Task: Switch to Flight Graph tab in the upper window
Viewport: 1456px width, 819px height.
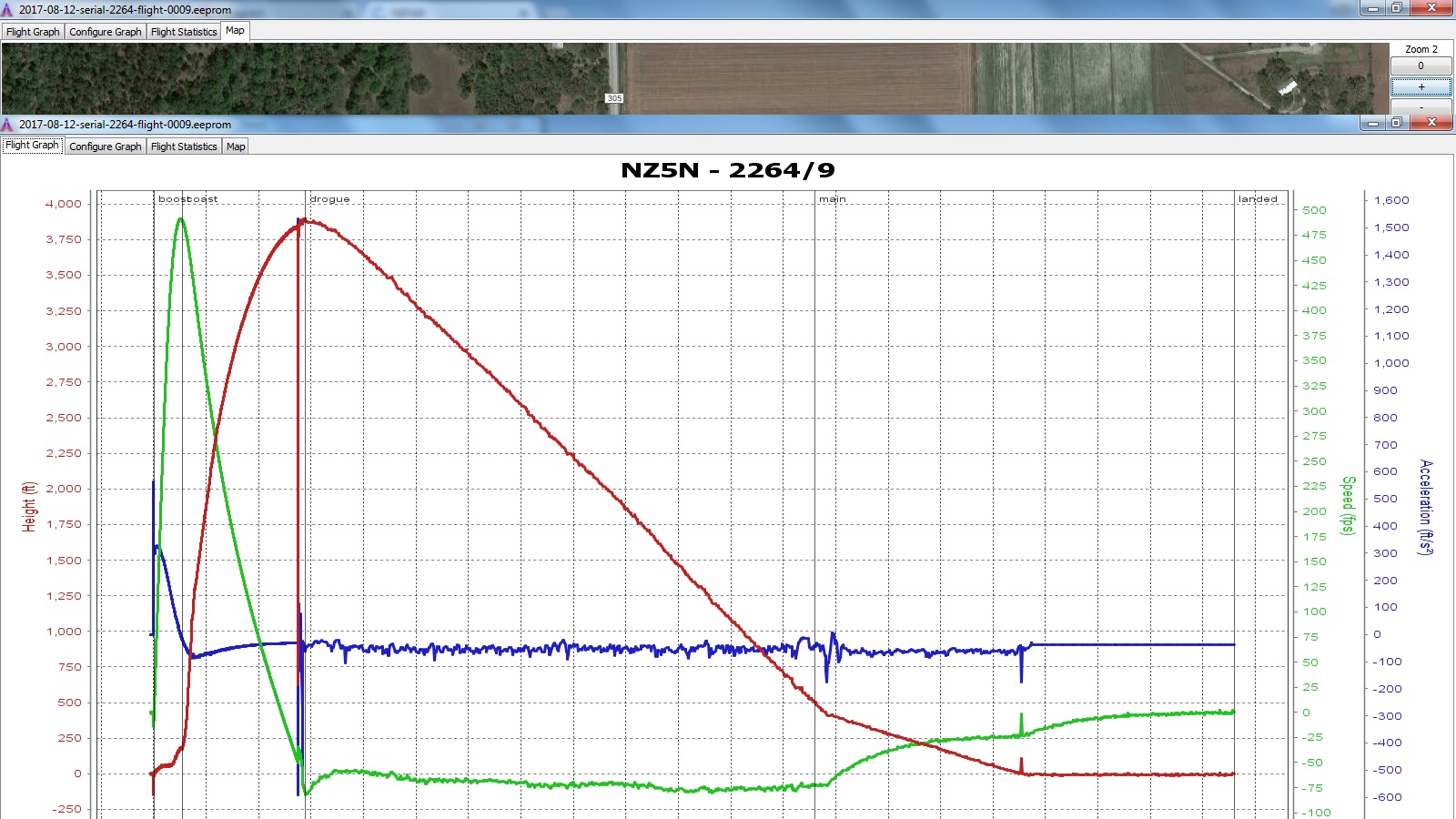Action: [33, 32]
